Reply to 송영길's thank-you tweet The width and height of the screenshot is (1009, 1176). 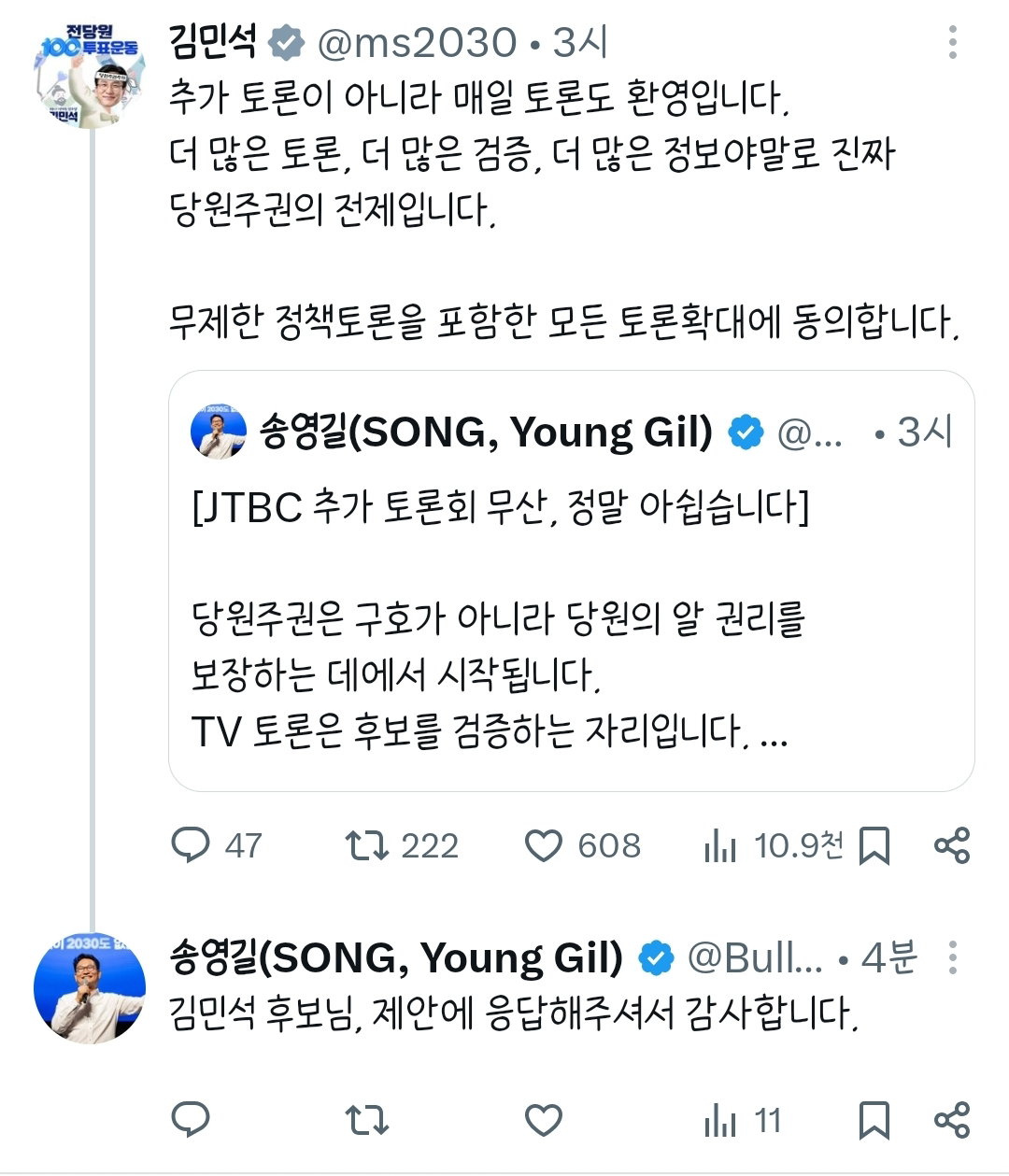tap(192, 1119)
